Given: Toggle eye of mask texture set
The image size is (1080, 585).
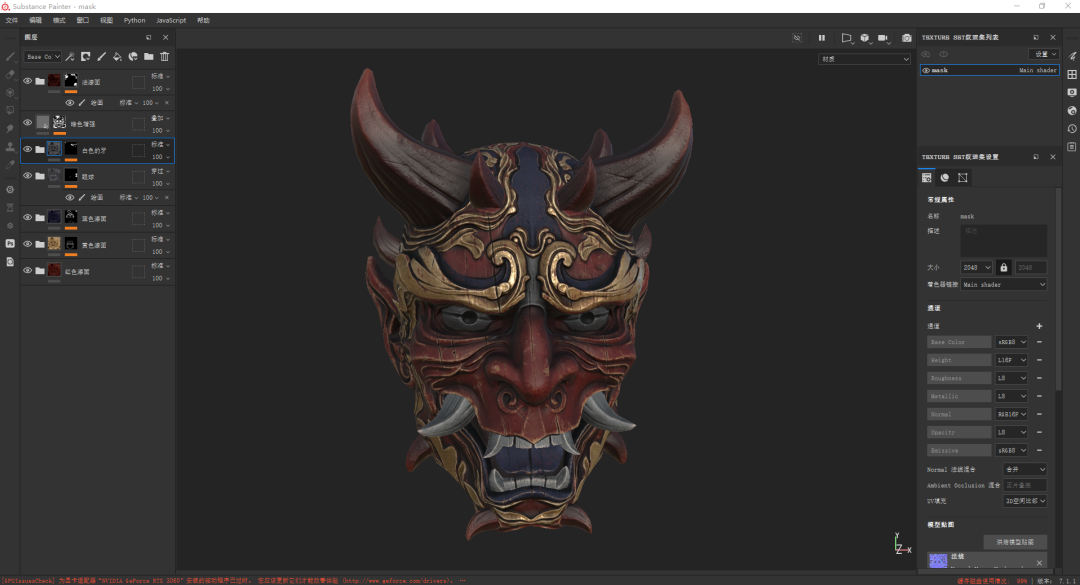Looking at the screenshot, I should coord(926,70).
